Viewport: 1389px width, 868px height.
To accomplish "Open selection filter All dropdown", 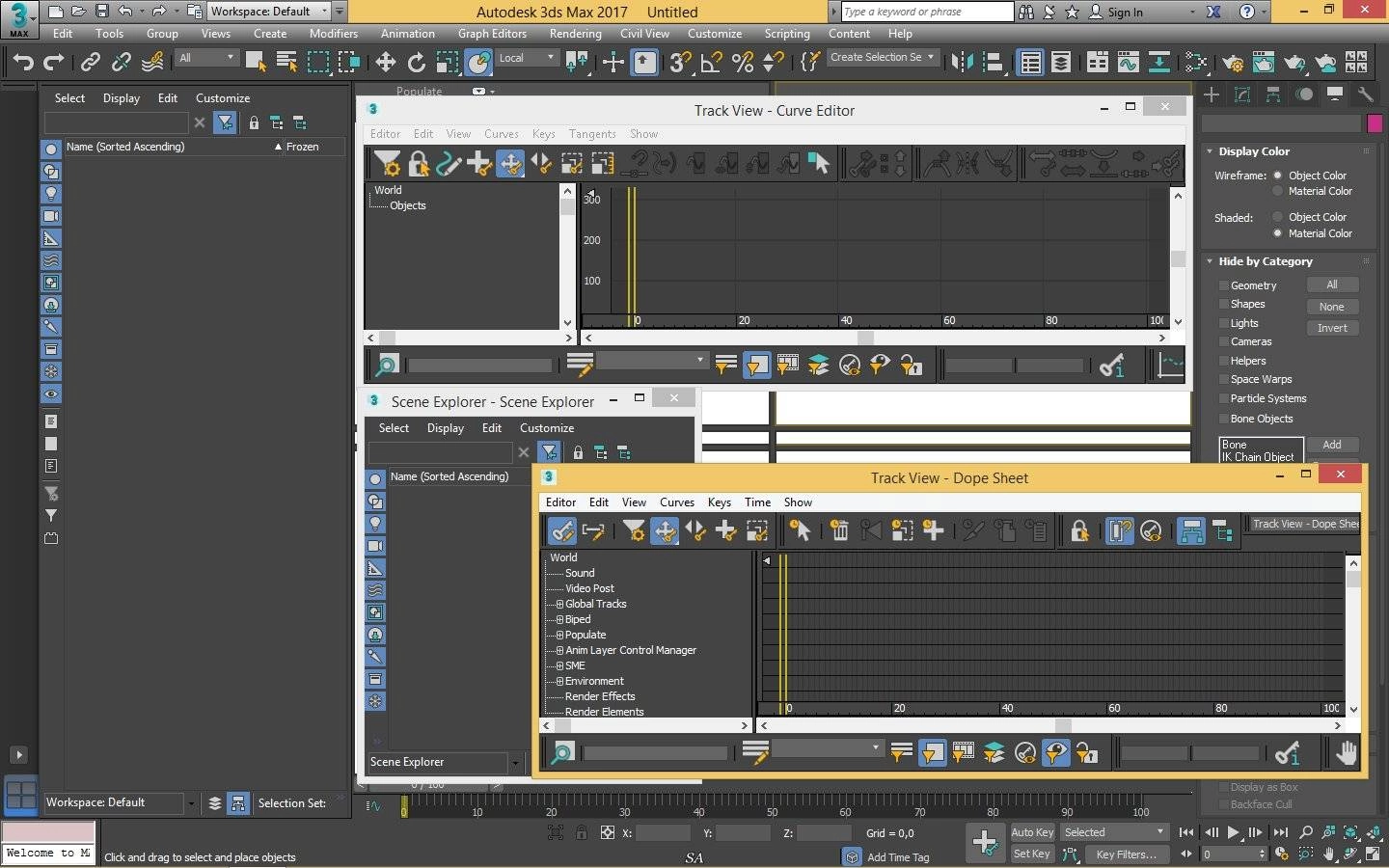I will [206, 58].
